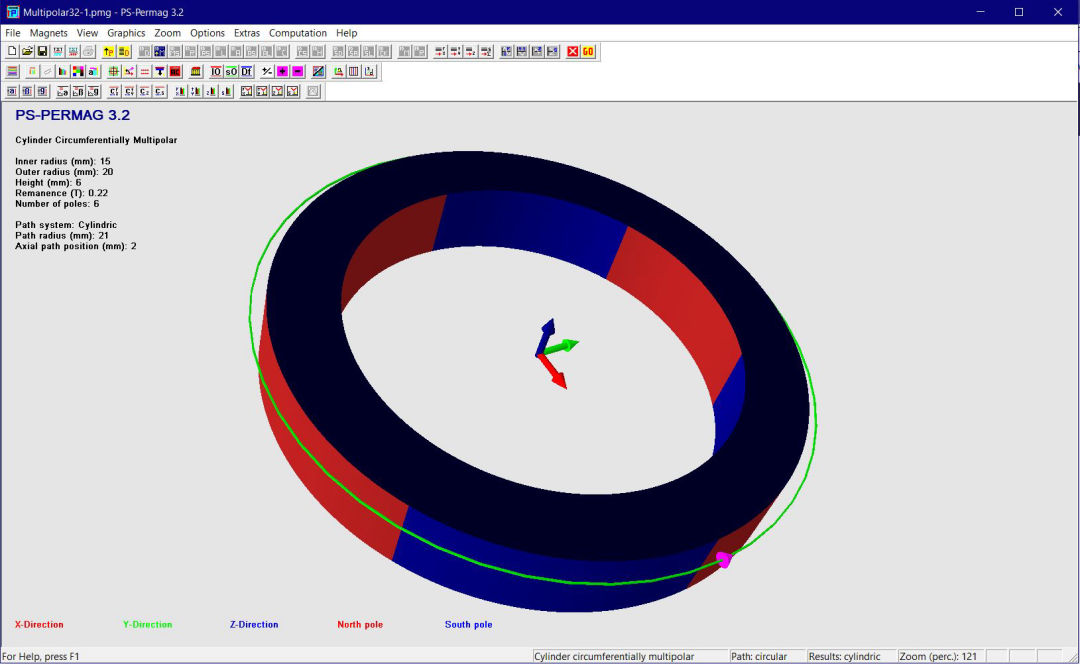
Task: Click the Help menu
Action: (346, 33)
